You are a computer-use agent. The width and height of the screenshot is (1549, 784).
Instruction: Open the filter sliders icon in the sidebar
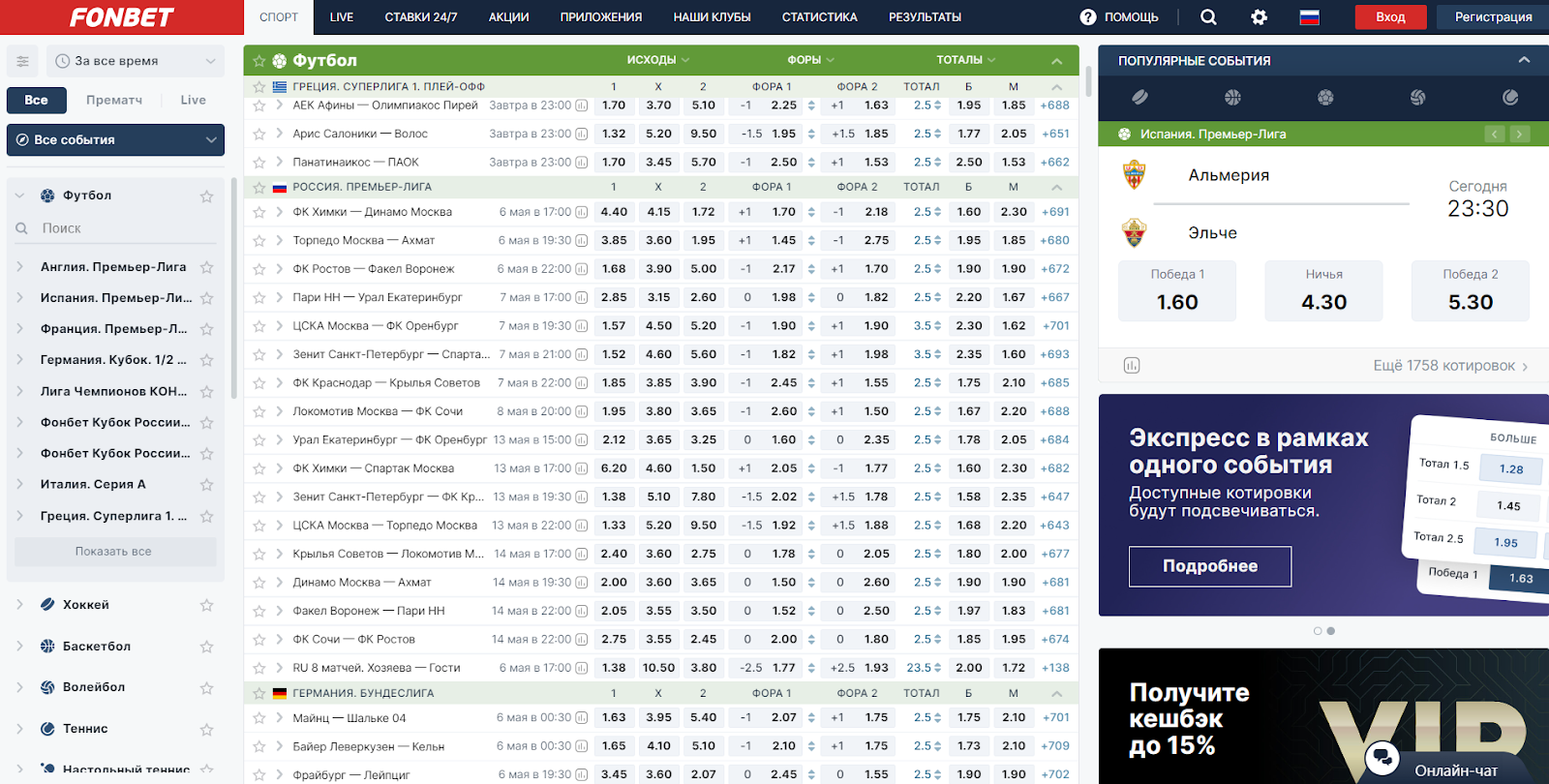tap(22, 61)
